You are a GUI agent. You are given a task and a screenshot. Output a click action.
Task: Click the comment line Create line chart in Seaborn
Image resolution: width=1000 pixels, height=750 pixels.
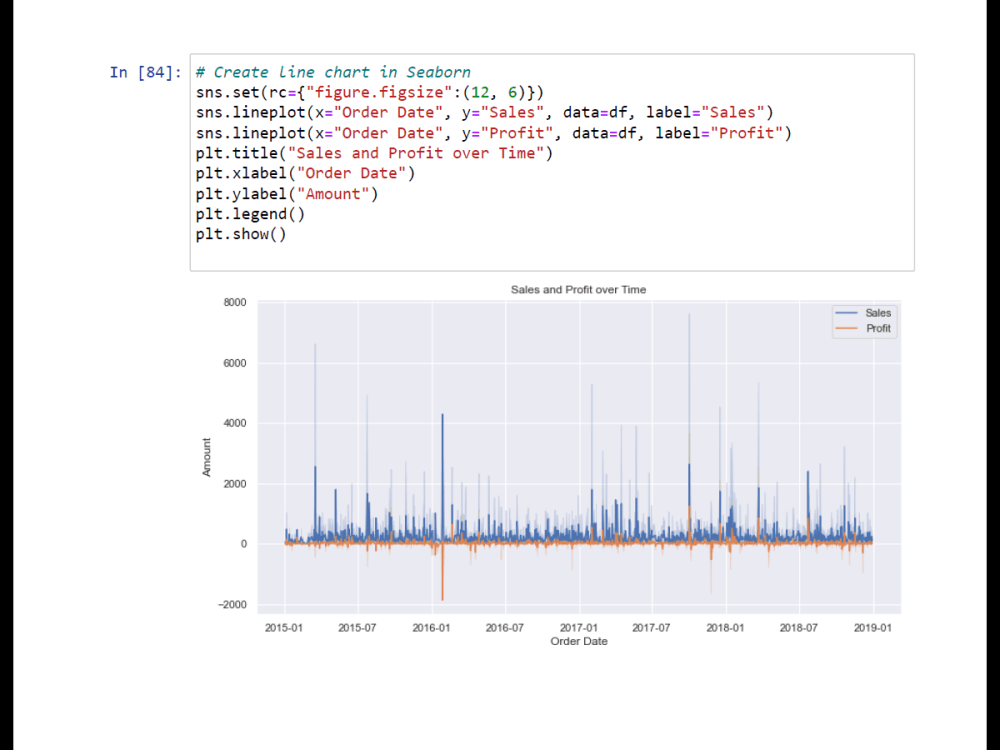tap(330, 72)
